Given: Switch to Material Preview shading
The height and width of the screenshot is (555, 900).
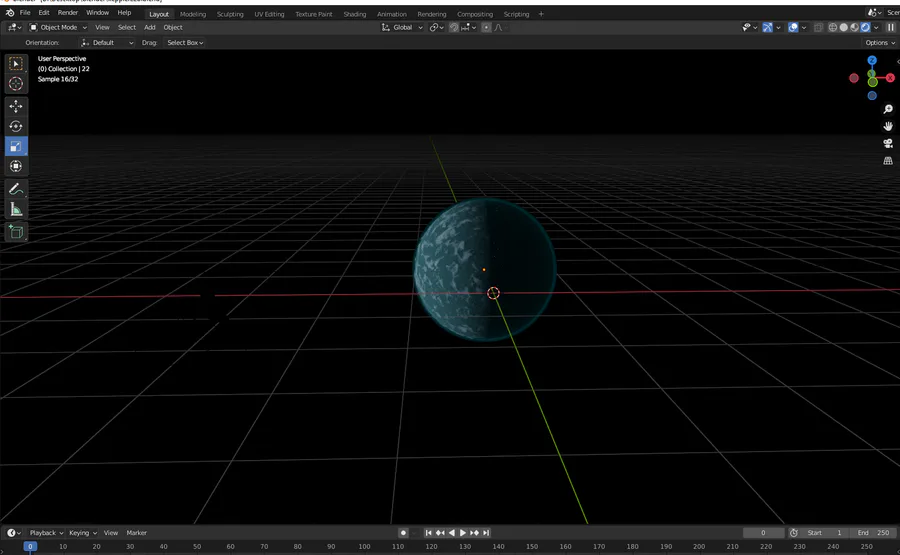Looking at the screenshot, I should tap(854, 27).
